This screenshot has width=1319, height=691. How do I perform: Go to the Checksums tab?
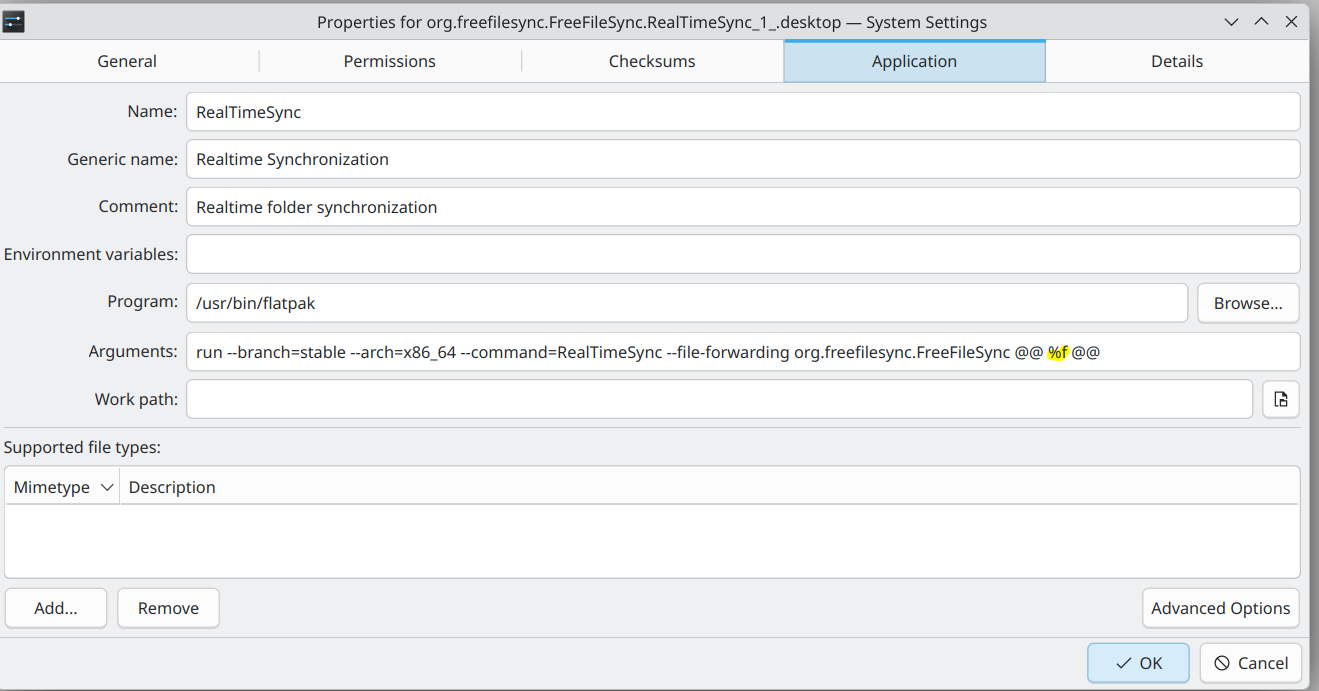coord(652,61)
